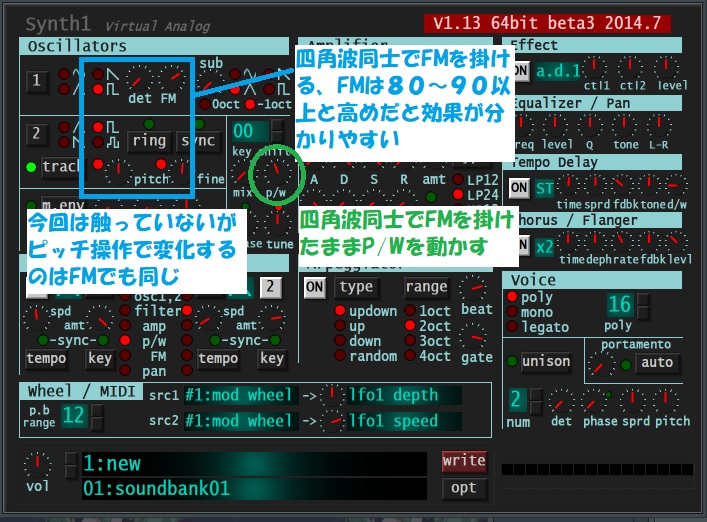Click LFO1 tempo button
707x522 pixels.
coord(46,358)
